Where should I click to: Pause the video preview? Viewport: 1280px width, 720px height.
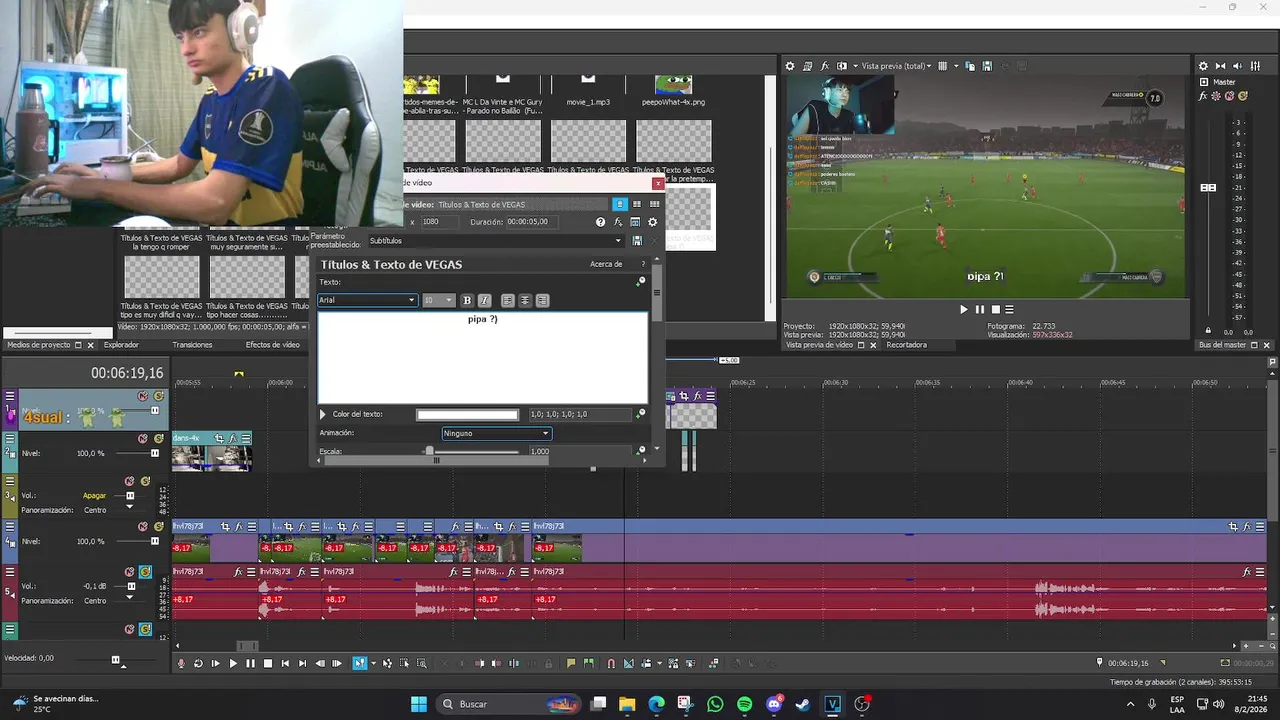(x=980, y=310)
